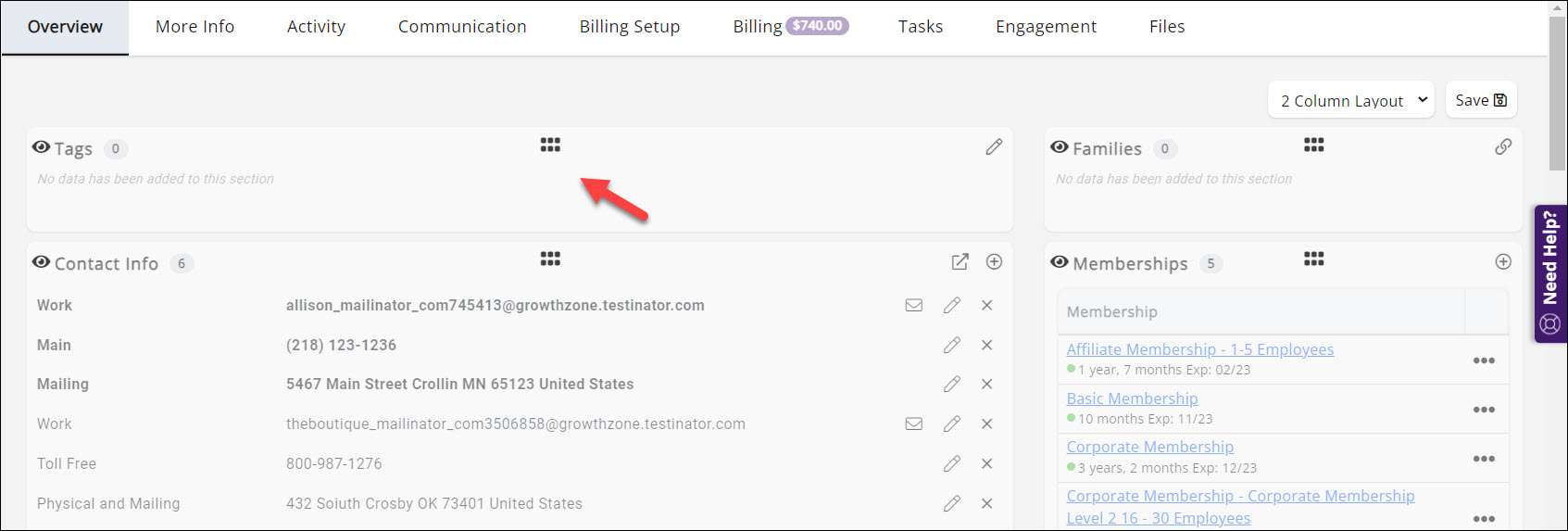Toggle visibility of Tags section
This screenshot has height=531, width=1568.
pyautogui.click(x=41, y=147)
